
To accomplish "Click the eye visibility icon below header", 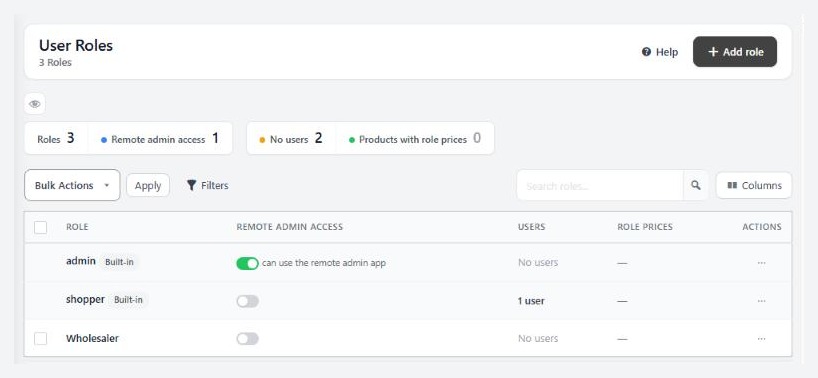I will pos(35,104).
